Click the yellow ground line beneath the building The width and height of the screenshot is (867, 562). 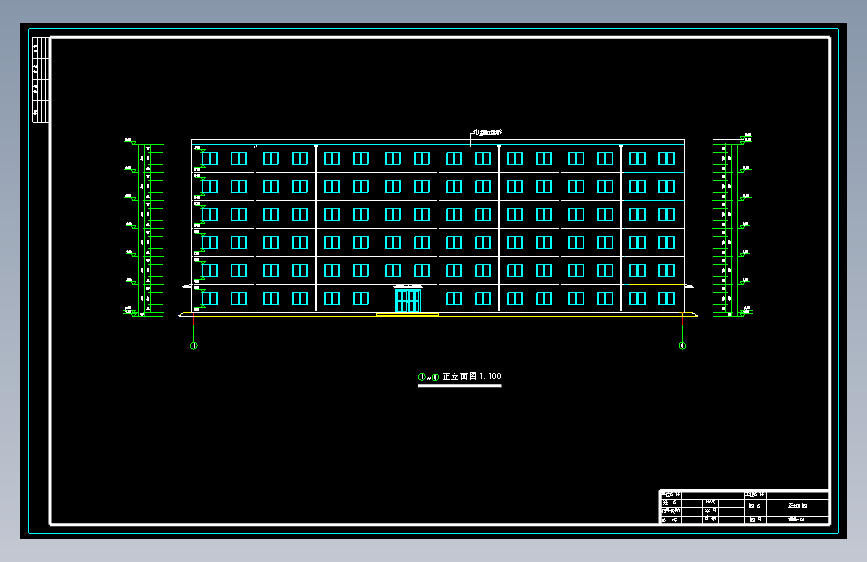click(x=438, y=316)
